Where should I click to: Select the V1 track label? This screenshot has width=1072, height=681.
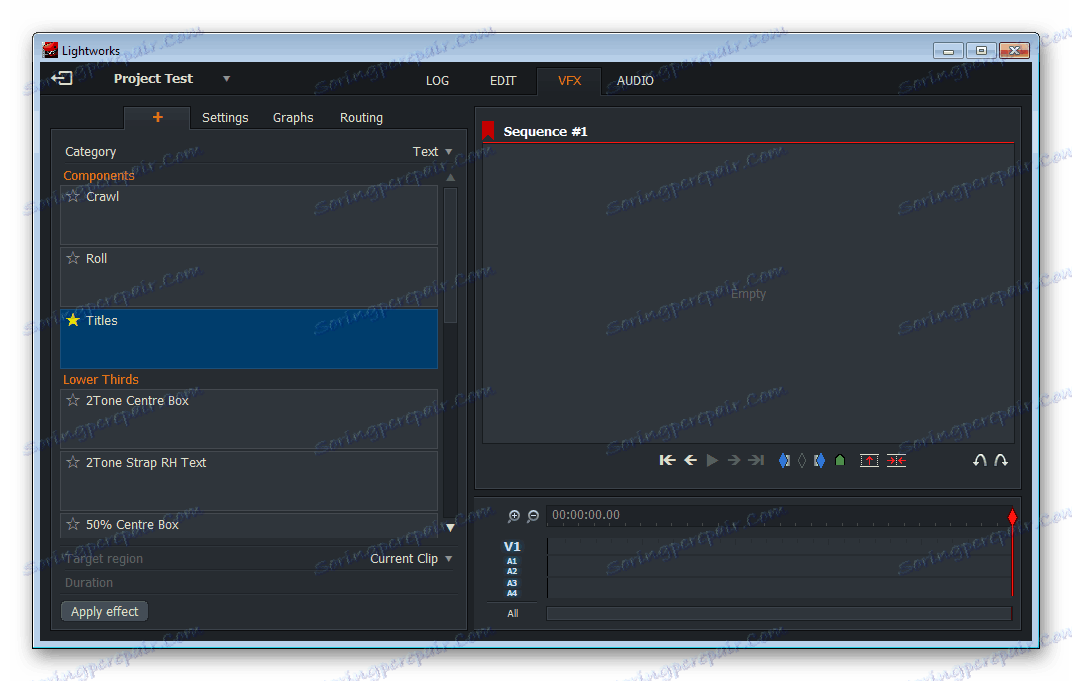[x=512, y=546]
